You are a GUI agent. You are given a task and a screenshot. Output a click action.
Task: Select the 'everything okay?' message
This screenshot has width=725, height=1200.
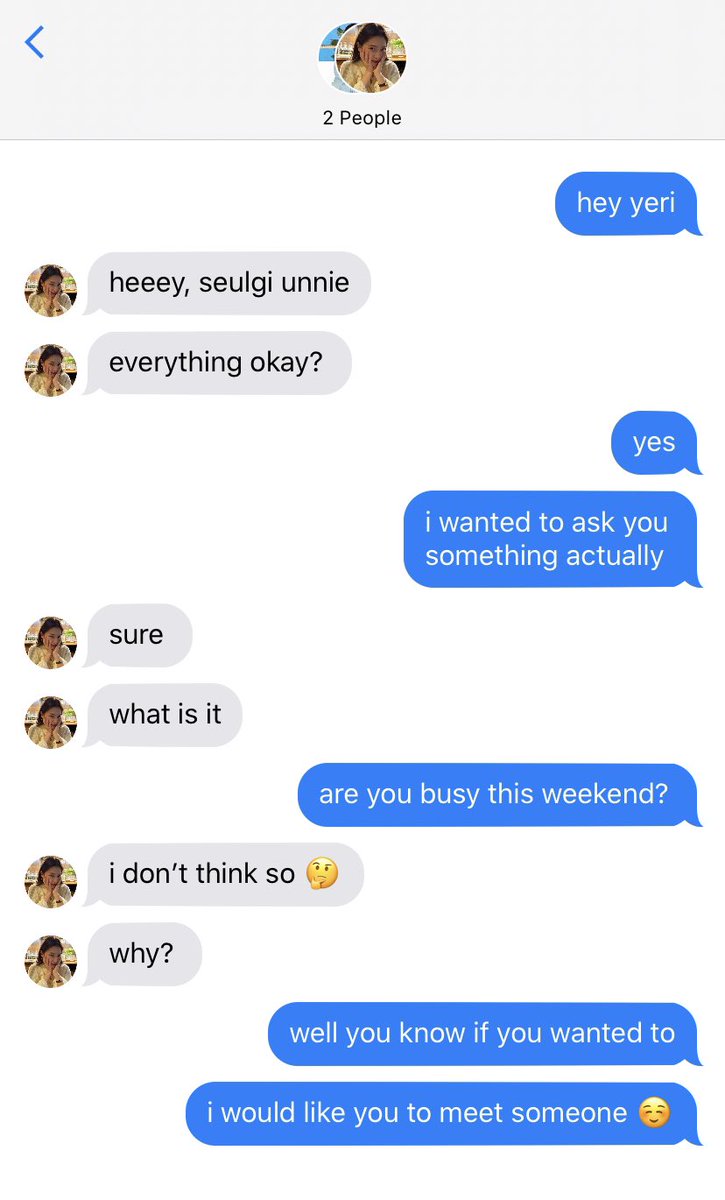click(217, 363)
